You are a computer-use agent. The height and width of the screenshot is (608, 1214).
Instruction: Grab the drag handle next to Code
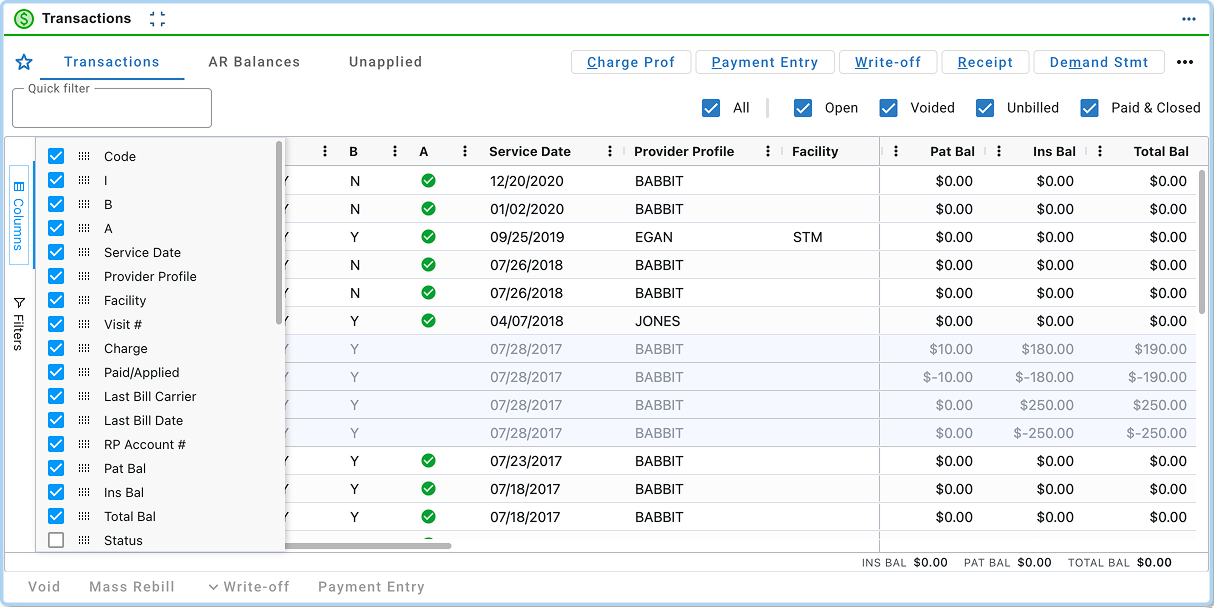[x=84, y=156]
